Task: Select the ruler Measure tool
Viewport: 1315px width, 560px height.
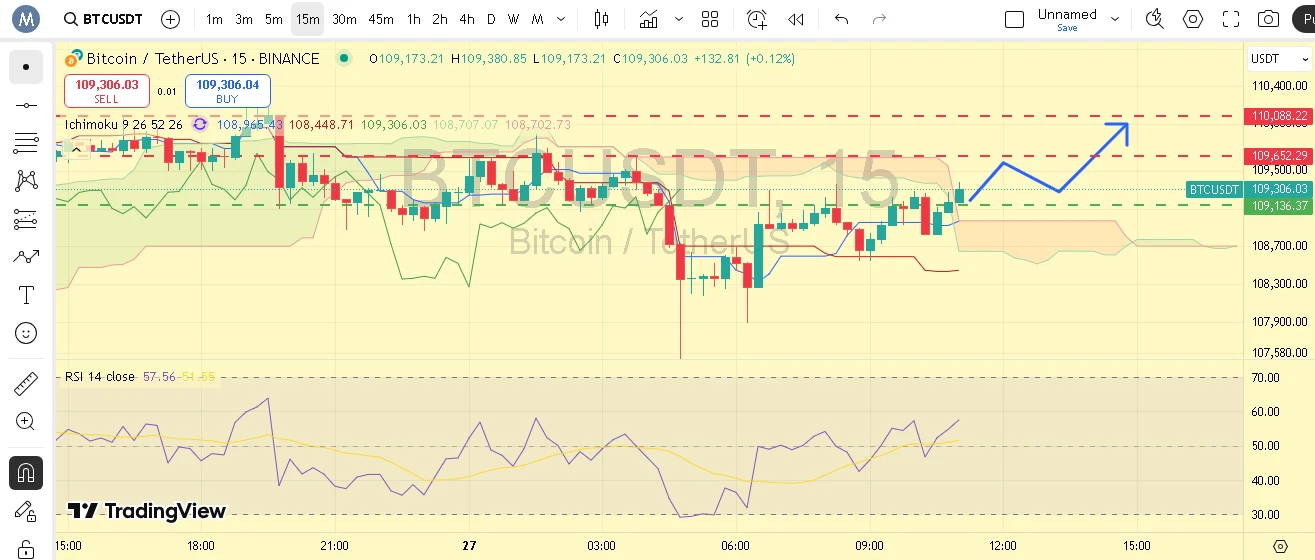Action: (x=26, y=384)
